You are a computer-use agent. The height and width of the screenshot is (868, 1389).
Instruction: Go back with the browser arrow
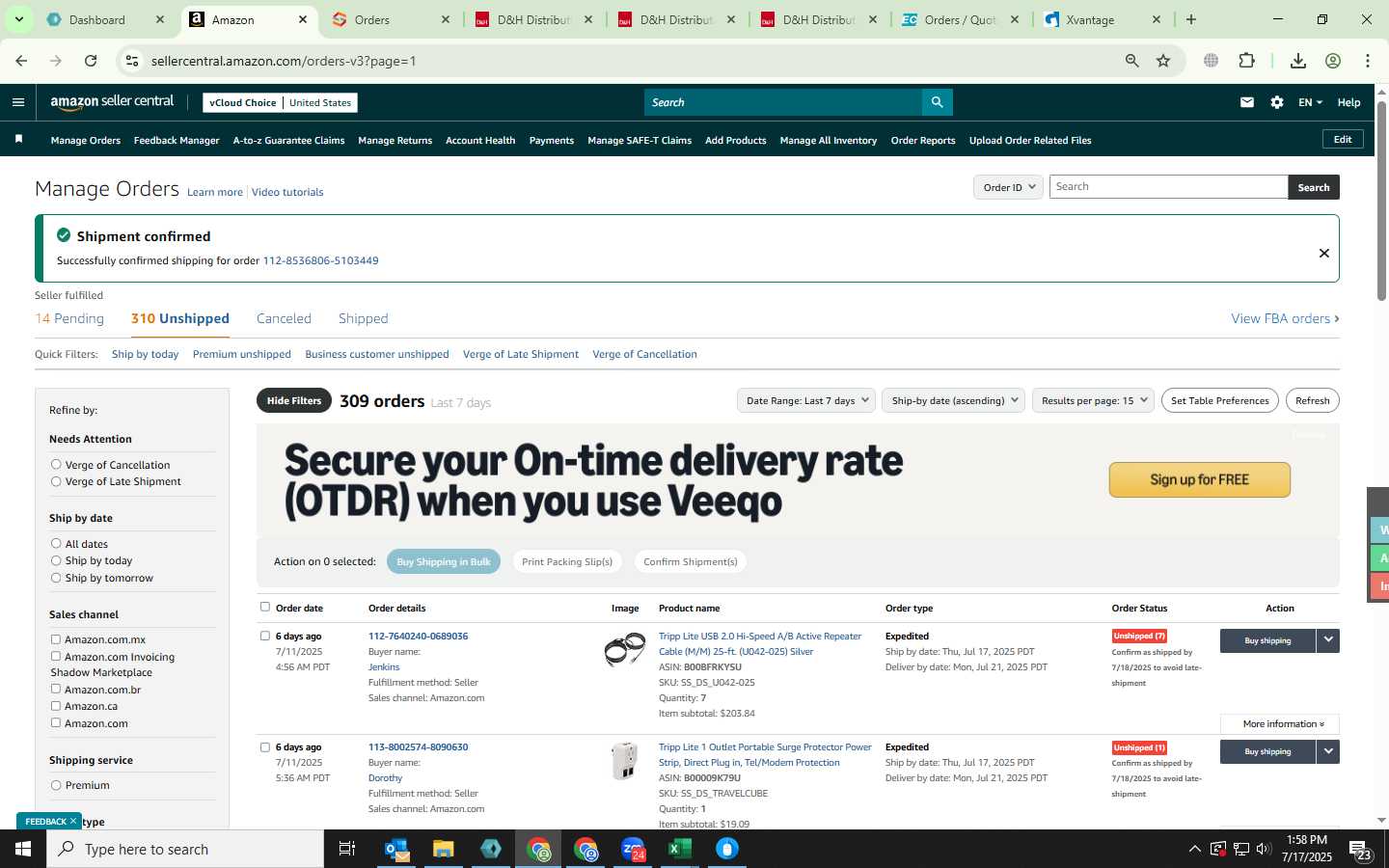pos(21,61)
